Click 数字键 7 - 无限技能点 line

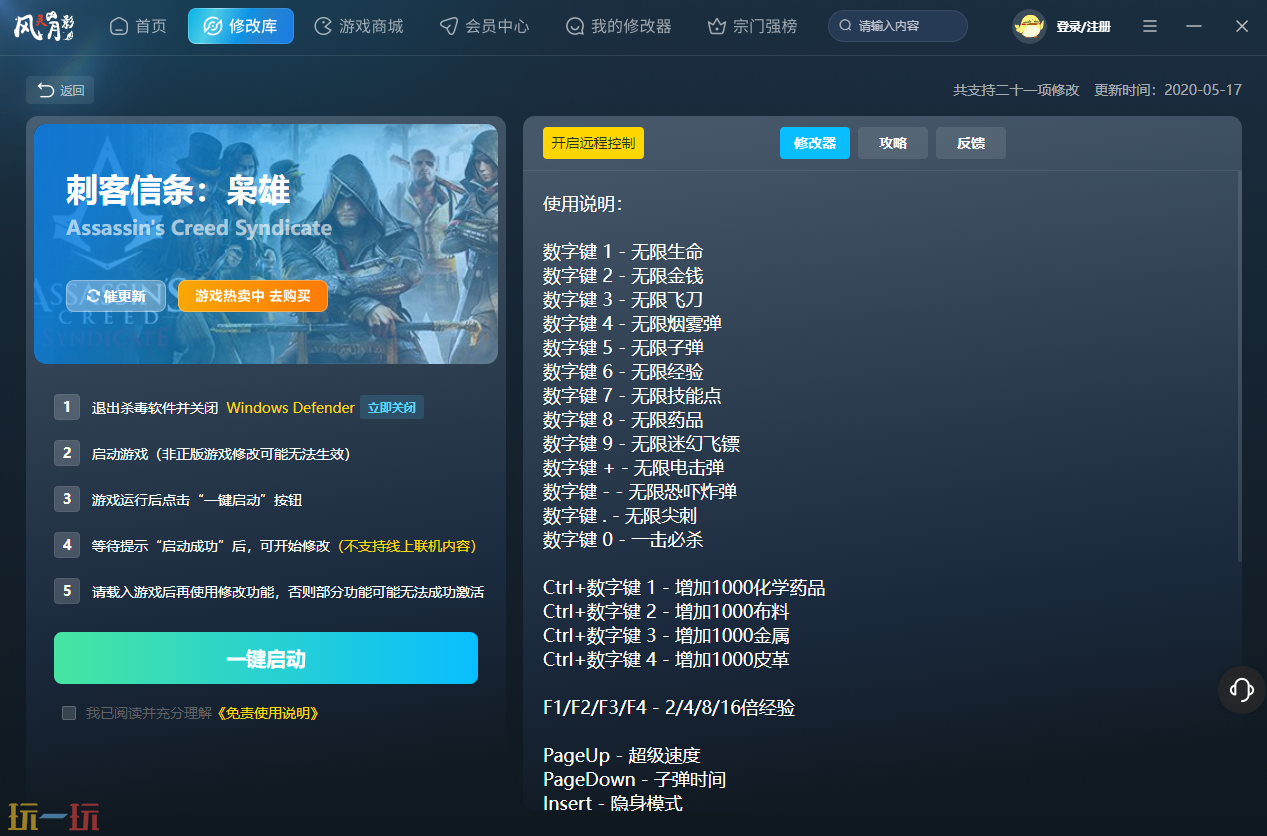pos(632,396)
